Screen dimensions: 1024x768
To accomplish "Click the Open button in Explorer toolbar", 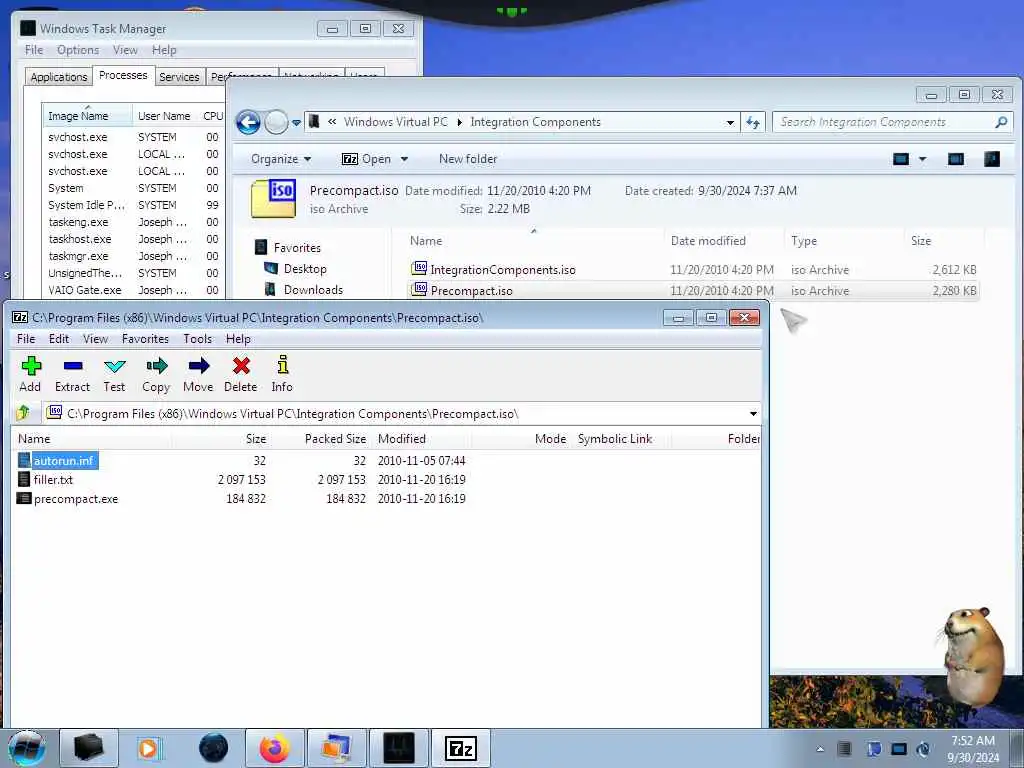I will coord(366,159).
